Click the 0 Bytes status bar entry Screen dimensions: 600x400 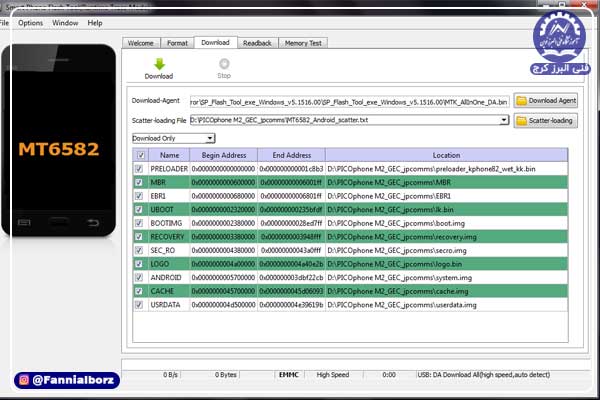tap(225, 375)
